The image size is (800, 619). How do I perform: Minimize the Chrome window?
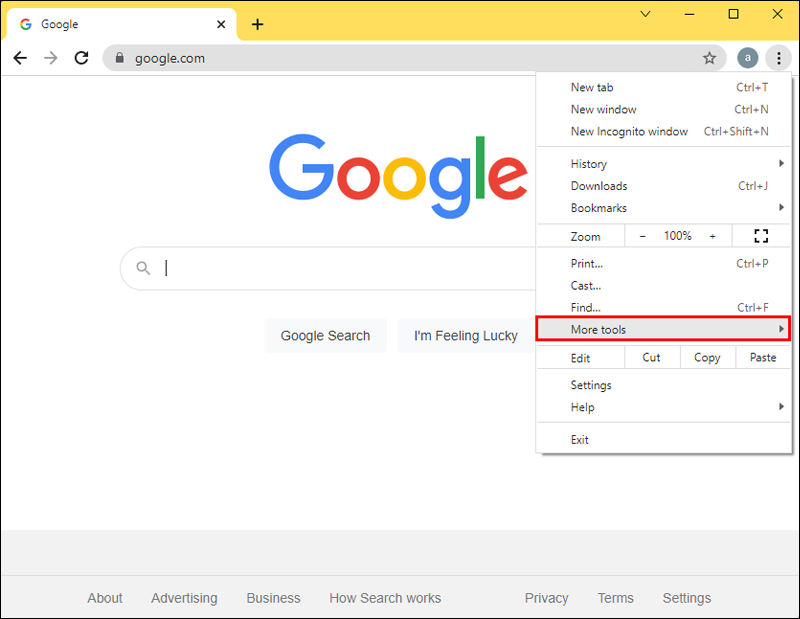(689, 14)
